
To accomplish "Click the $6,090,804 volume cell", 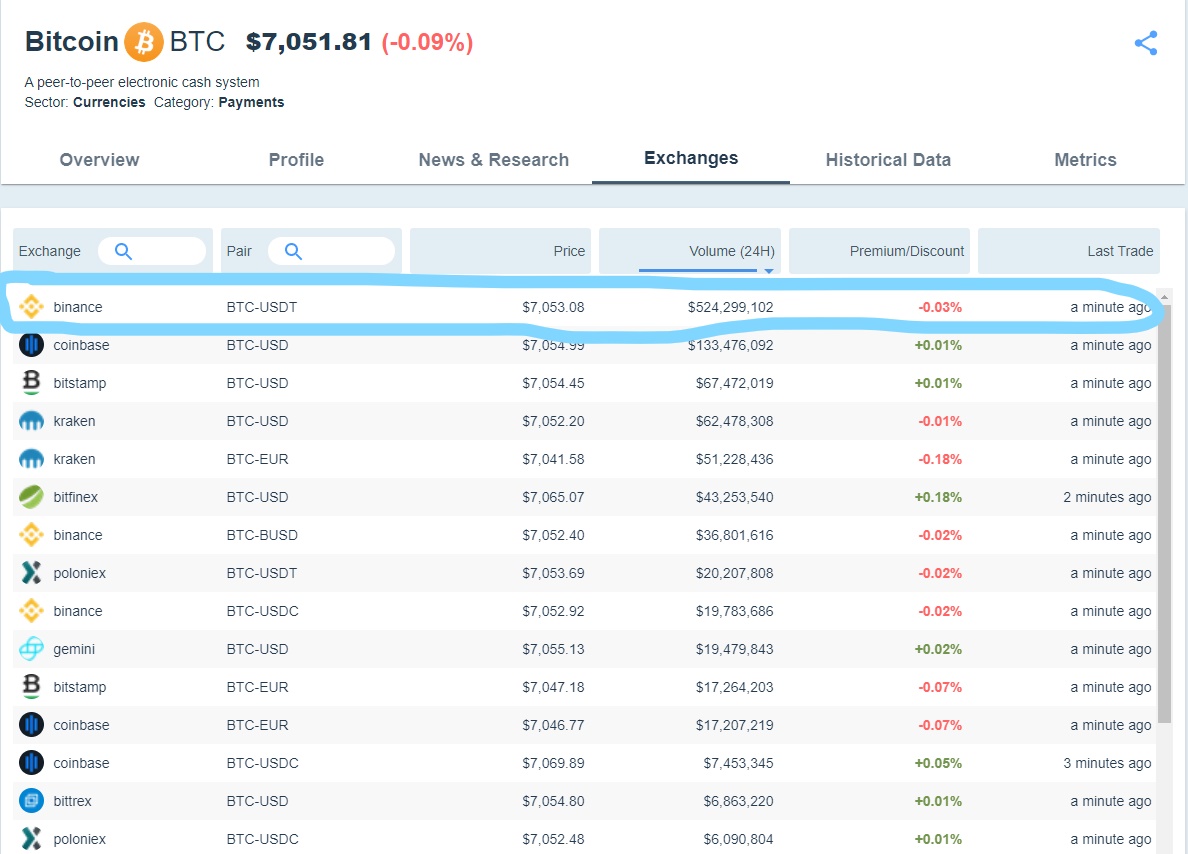I will click(739, 839).
